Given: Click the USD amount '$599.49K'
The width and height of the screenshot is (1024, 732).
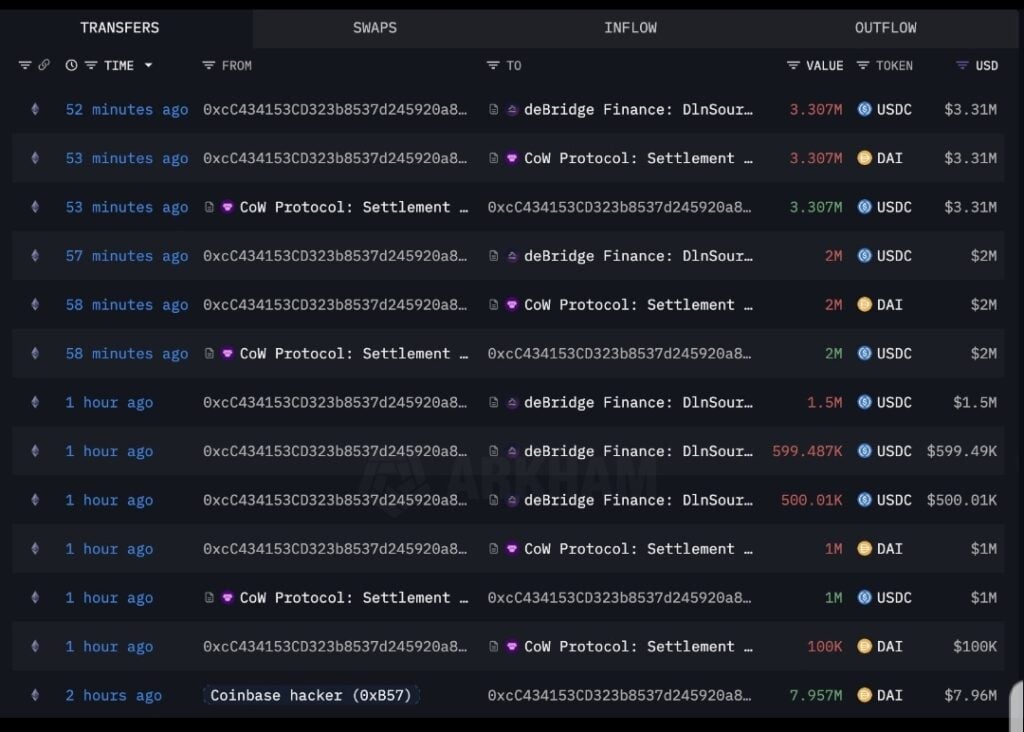Looking at the screenshot, I should point(962,451).
